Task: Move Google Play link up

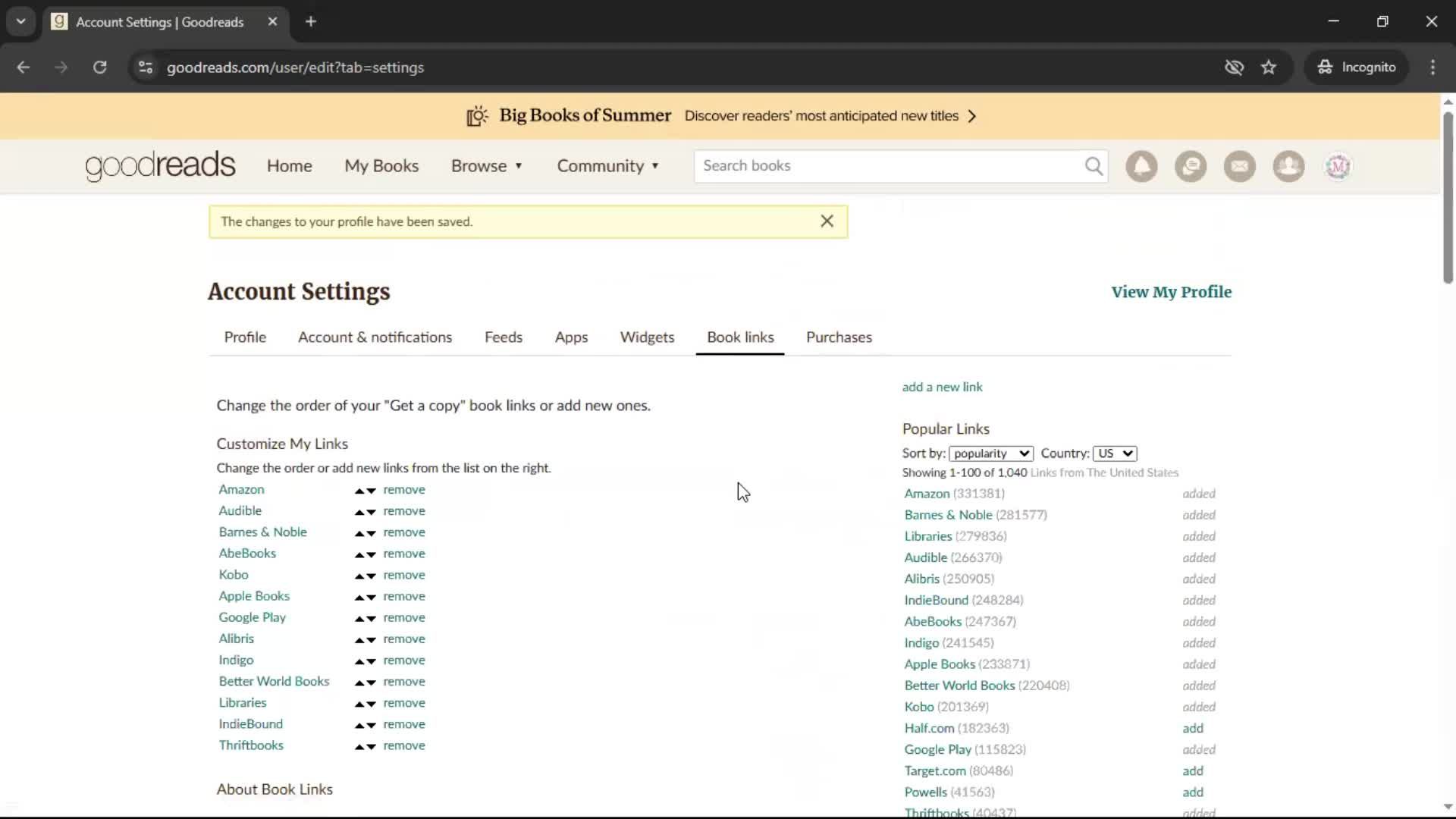Action: (359, 618)
